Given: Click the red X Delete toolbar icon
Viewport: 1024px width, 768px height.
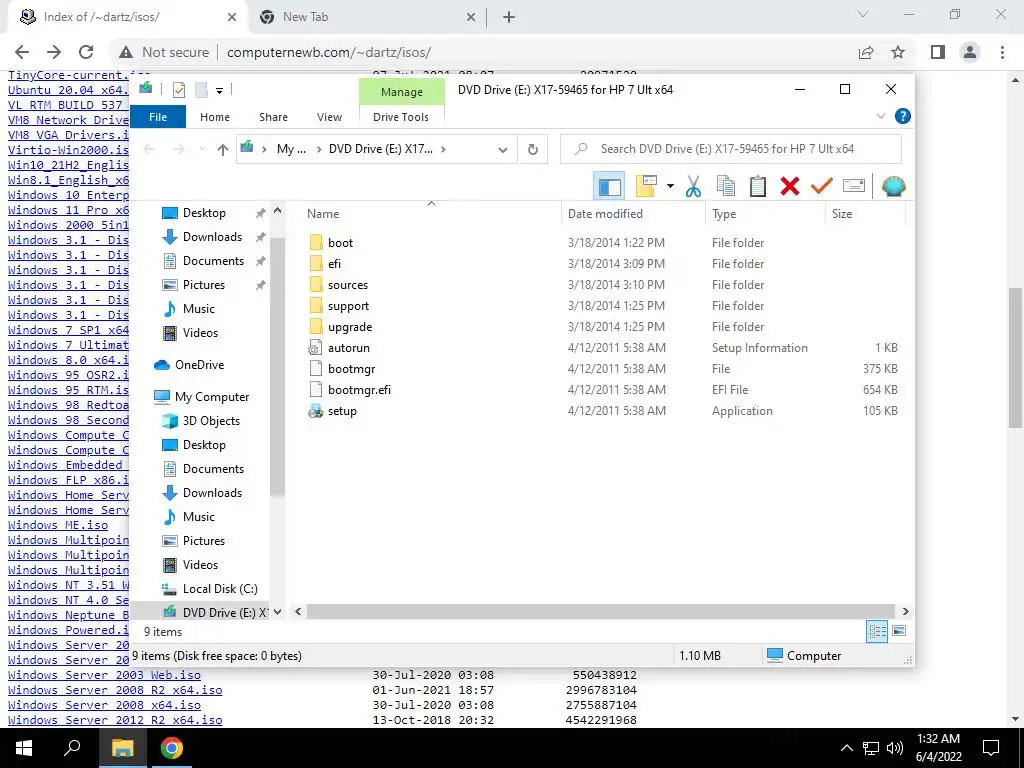Looking at the screenshot, I should coord(790,186).
